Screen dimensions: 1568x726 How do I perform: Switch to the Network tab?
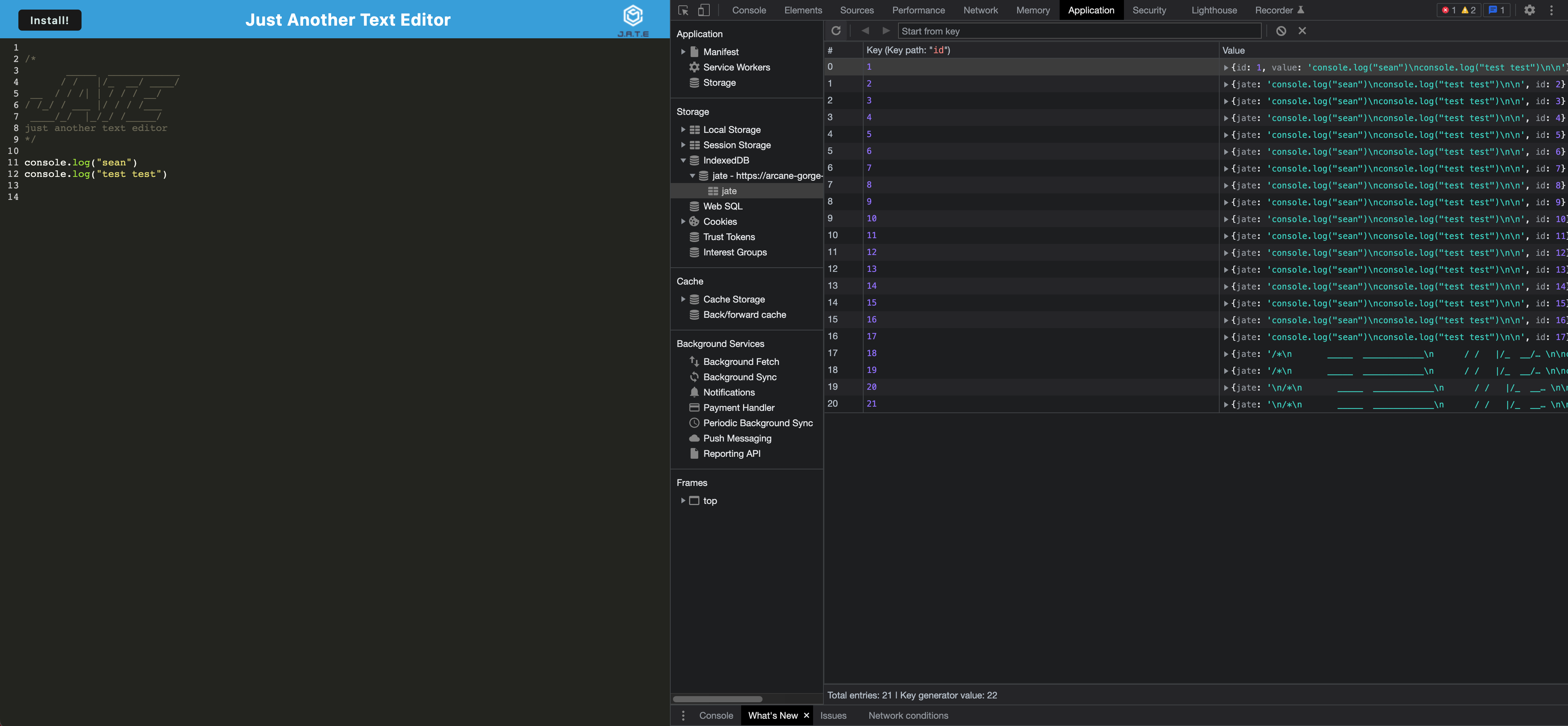coord(980,10)
